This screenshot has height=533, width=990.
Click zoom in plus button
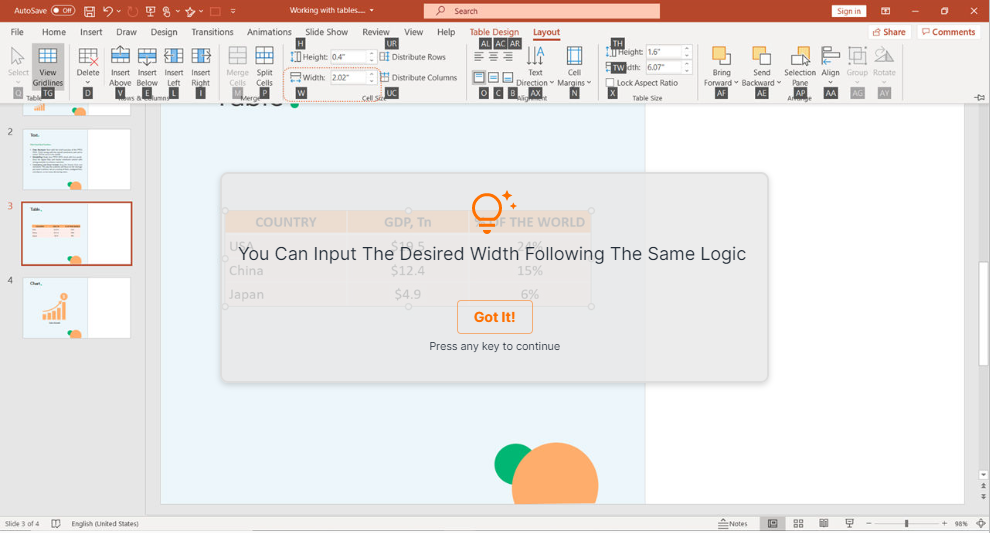(x=945, y=524)
